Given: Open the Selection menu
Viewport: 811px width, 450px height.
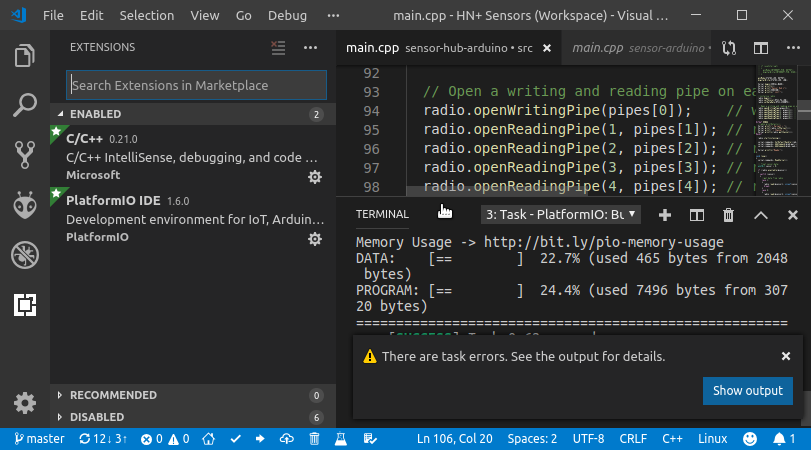Looking at the screenshot, I should click(147, 16).
